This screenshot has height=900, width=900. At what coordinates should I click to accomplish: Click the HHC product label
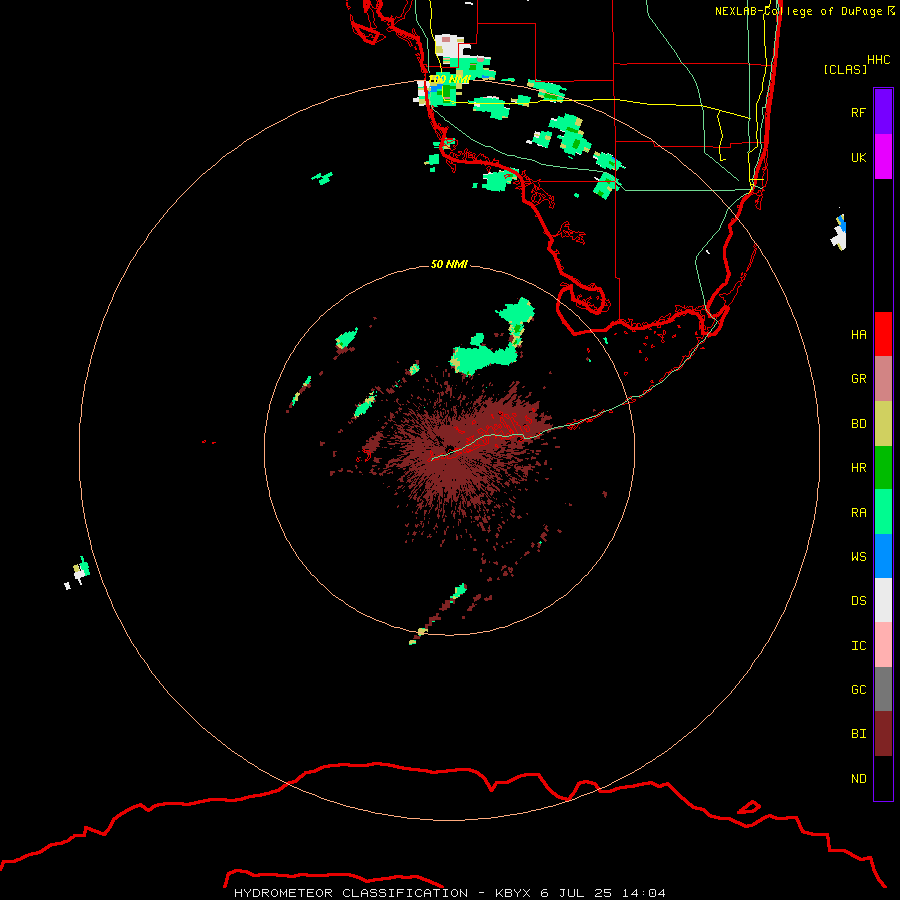[879, 60]
